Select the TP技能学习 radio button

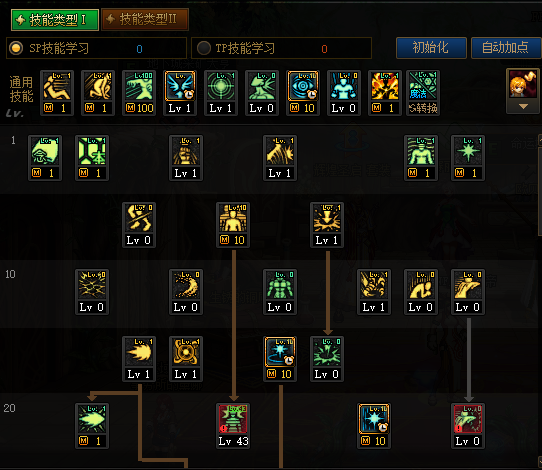point(204,48)
